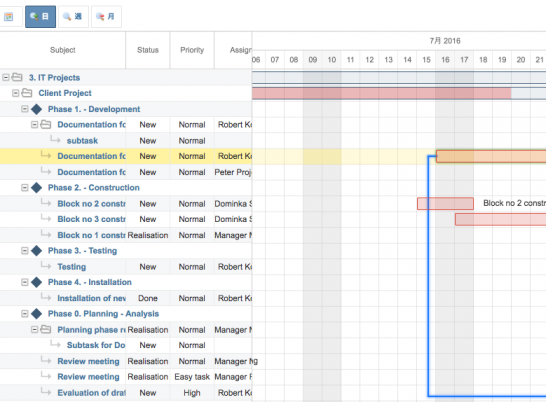Click diamond milestone icon of Phase 1

[x=36, y=109]
